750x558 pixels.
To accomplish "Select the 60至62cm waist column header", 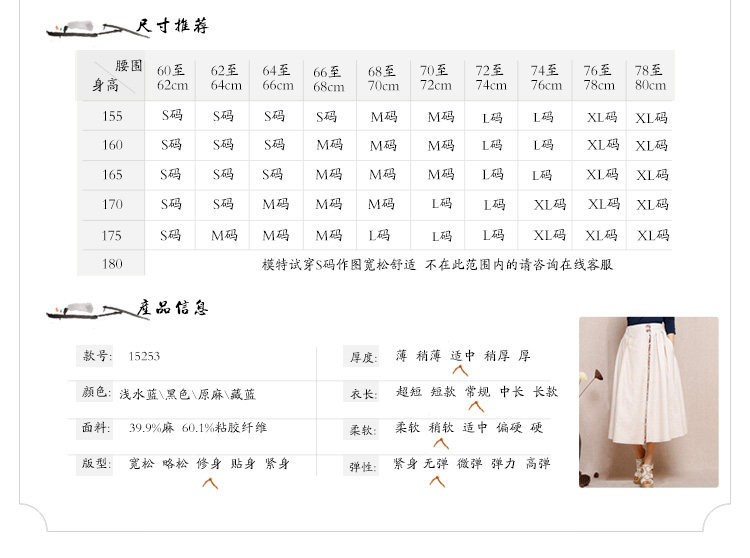I will click(172, 77).
